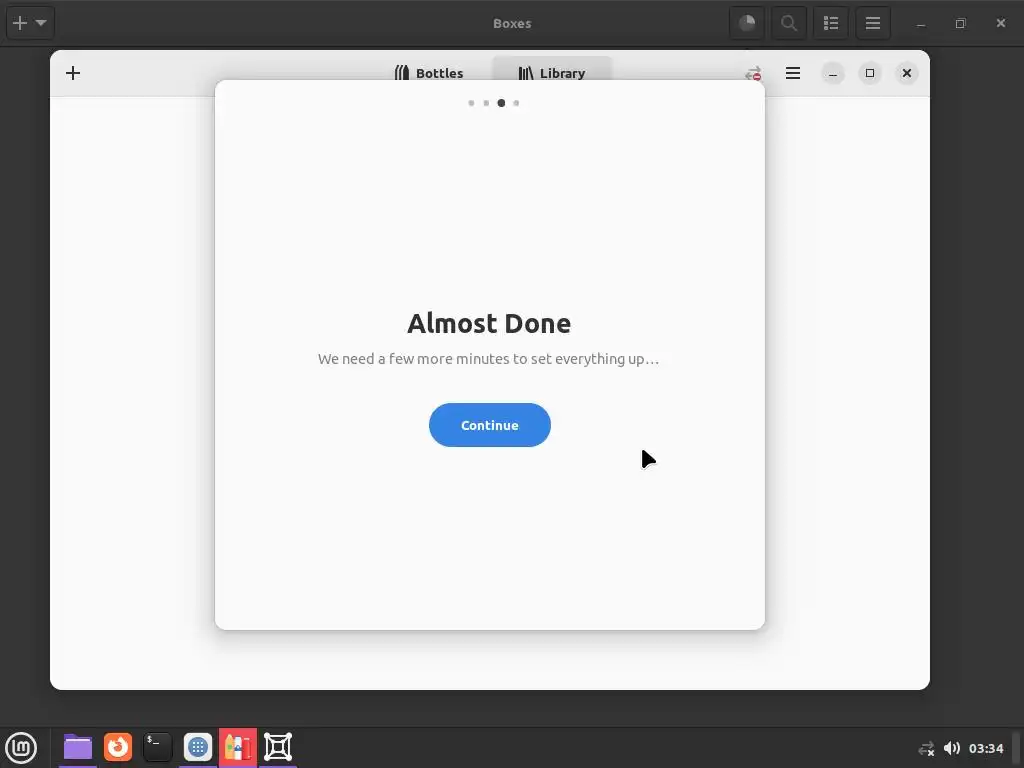Open the Boxes main hamburger menu
The height and width of the screenshot is (768, 1024).
pyautogui.click(x=872, y=24)
